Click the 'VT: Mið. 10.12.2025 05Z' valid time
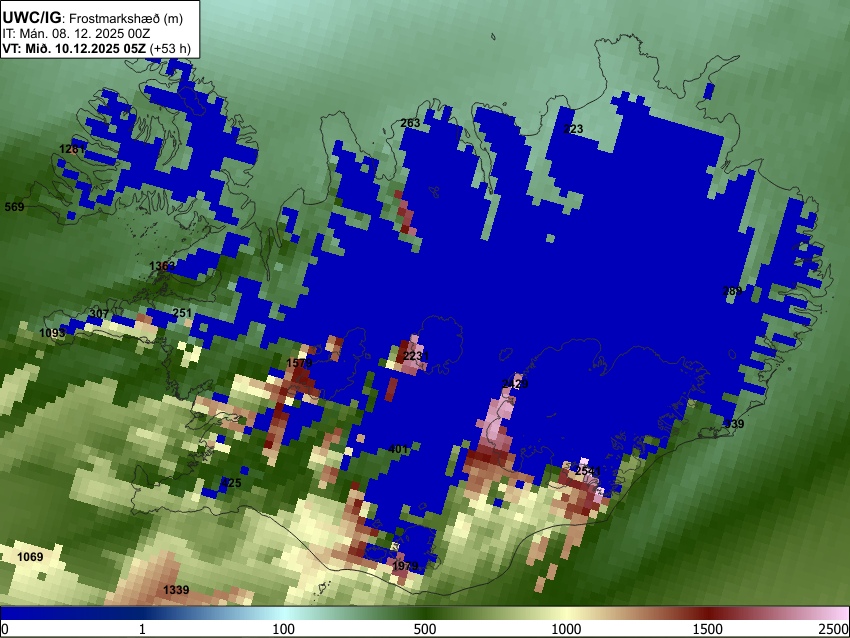Viewport: 850px width, 638px height. (74, 48)
